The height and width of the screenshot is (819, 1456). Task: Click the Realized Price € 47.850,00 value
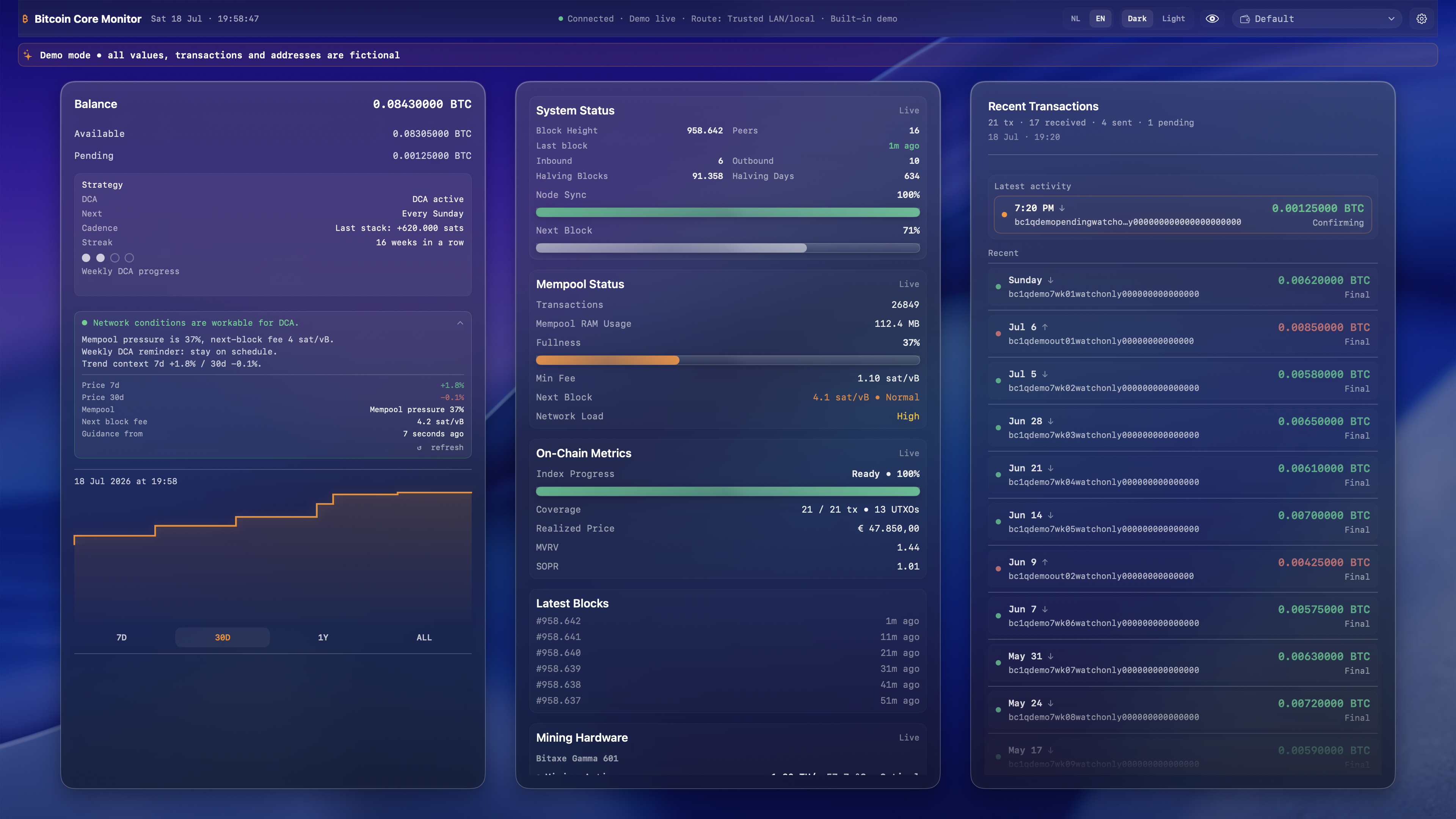888,529
